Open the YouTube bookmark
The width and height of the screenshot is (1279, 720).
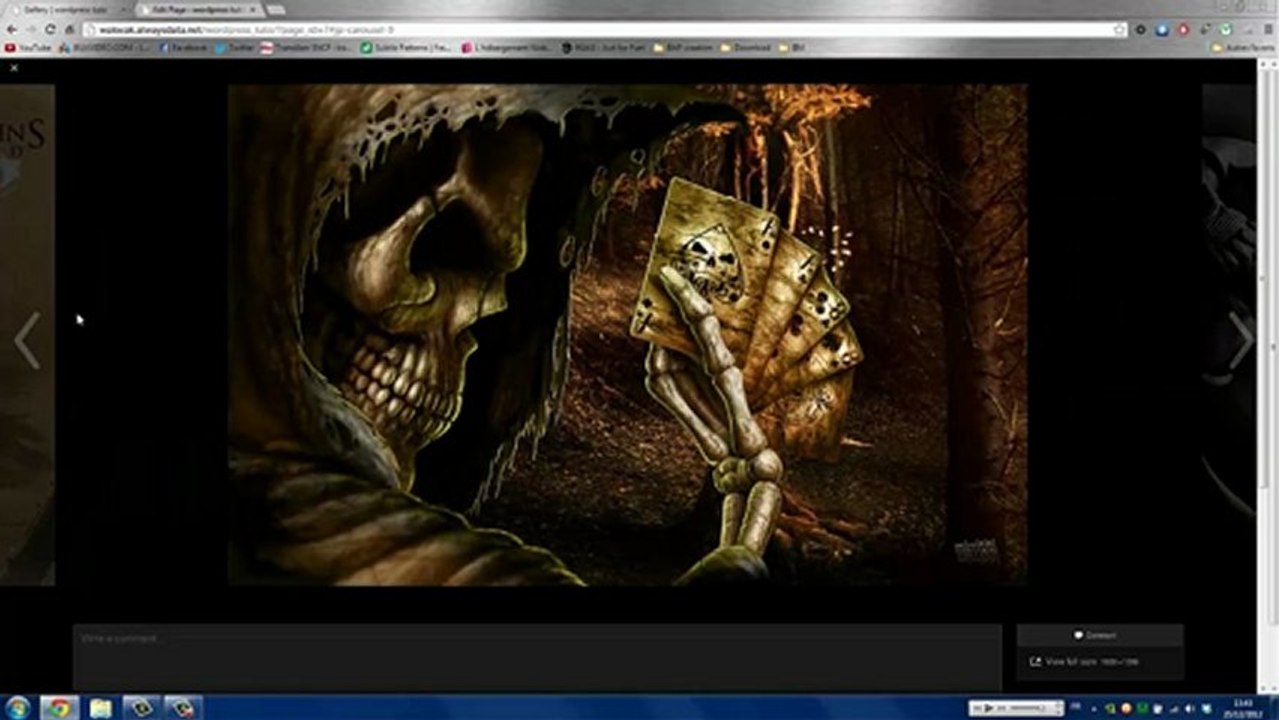click(x=28, y=47)
